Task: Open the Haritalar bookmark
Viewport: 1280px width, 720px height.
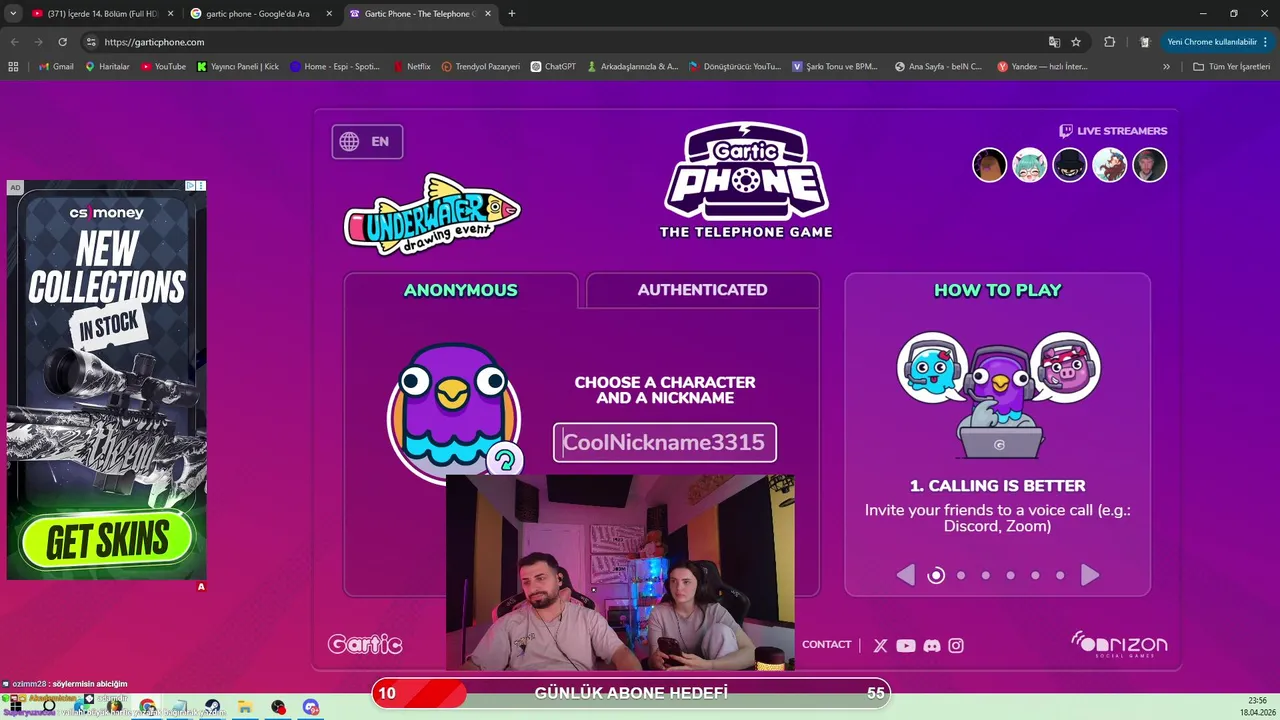Action: tap(108, 67)
